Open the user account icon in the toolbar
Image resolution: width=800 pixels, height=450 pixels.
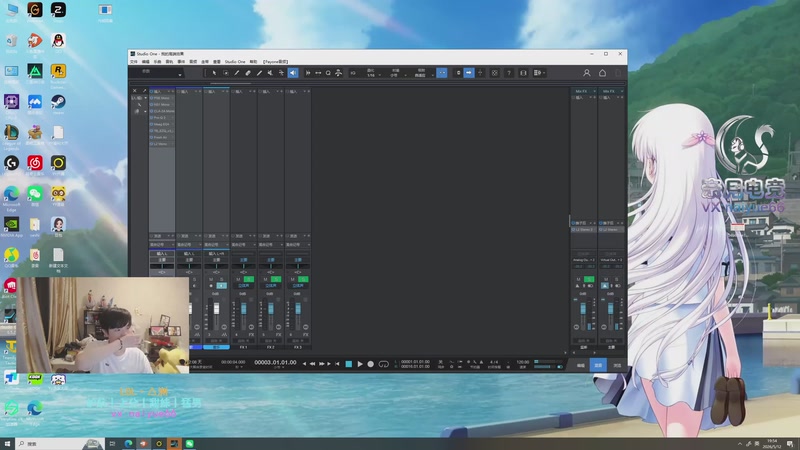point(587,73)
